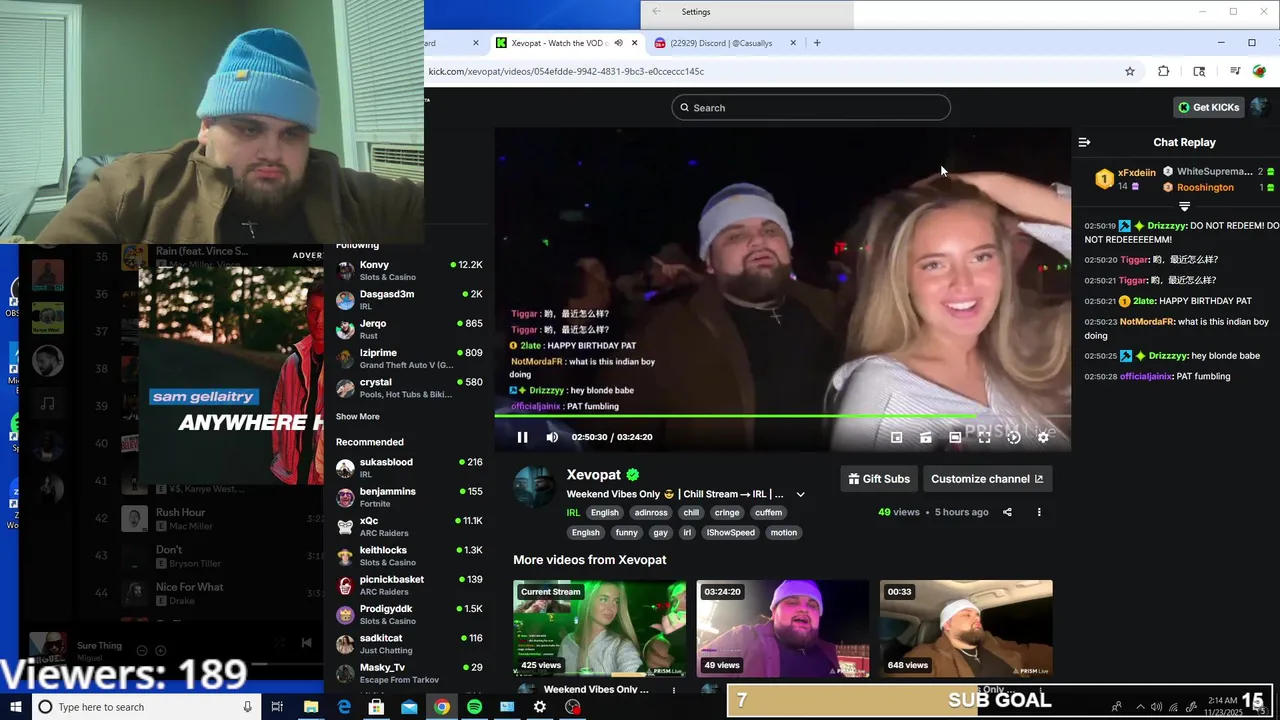The image size is (1280, 720).
Task: Open xQc in Recommended
Action: (409, 526)
